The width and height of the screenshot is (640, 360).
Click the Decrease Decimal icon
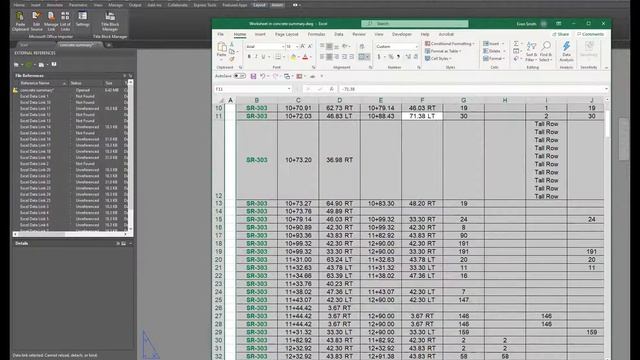416,57
